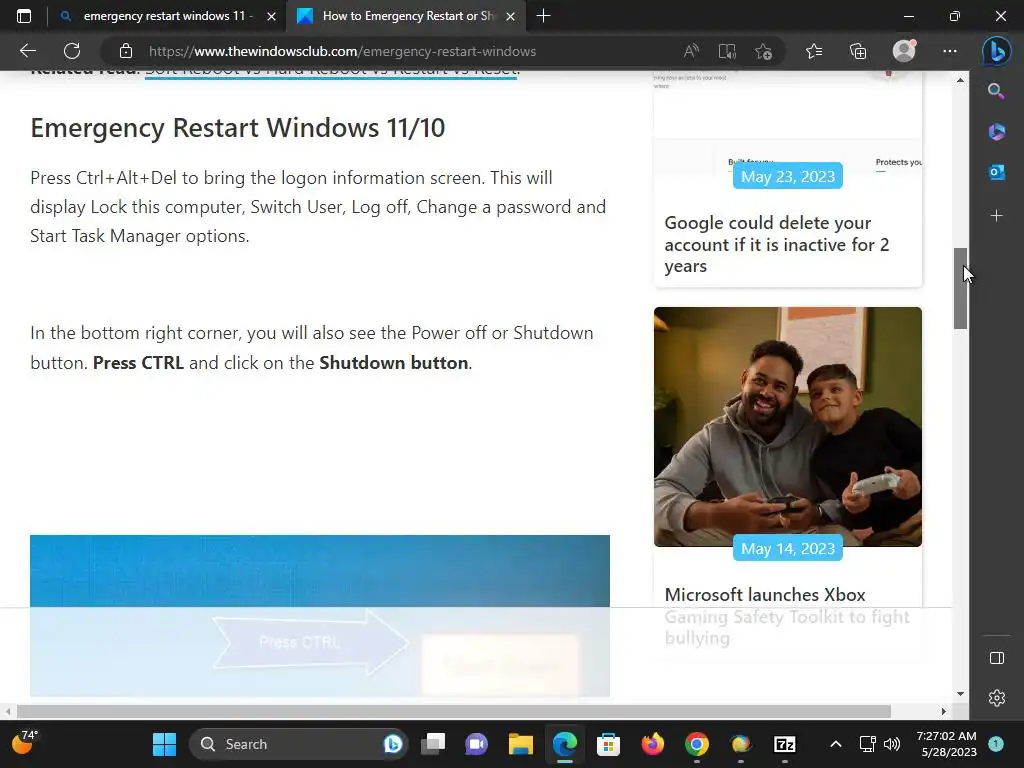This screenshot has width=1024, height=768.
Task: Open Outlook in the Edge sidebar
Action: point(996,172)
